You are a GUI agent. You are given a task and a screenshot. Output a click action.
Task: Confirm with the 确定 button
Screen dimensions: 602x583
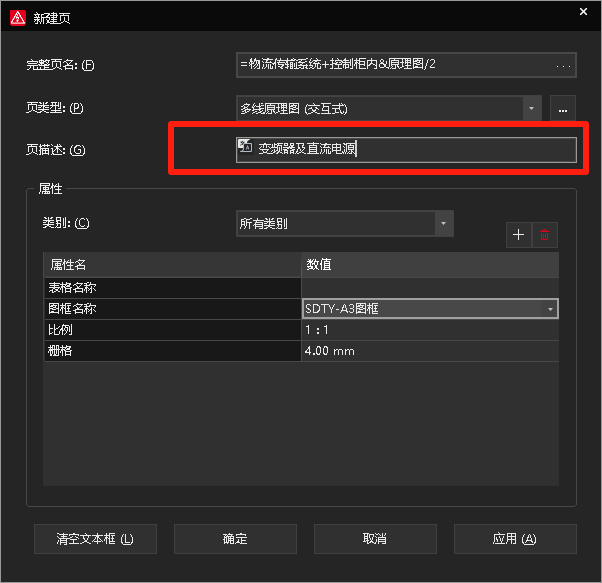(x=235, y=539)
